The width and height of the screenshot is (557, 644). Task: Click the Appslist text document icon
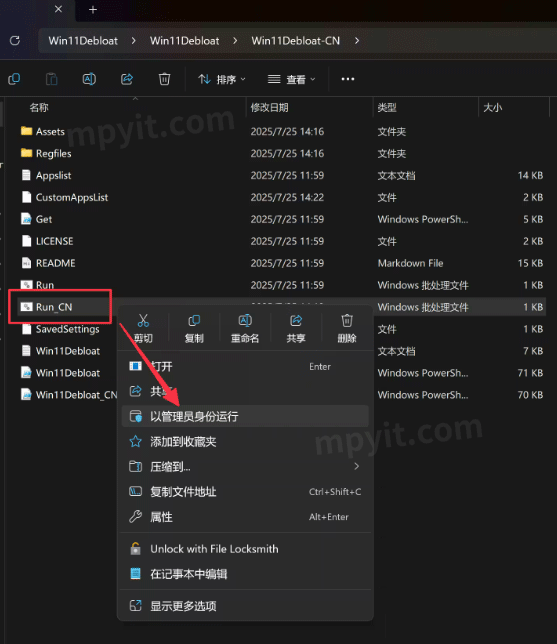[26, 175]
